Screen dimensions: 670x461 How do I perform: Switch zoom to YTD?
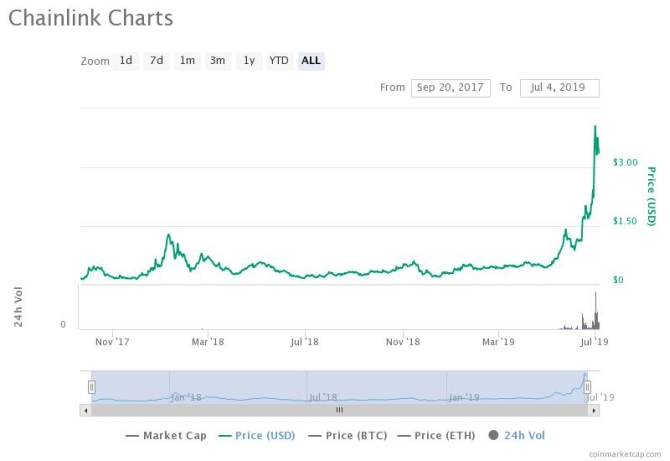pyautogui.click(x=279, y=61)
